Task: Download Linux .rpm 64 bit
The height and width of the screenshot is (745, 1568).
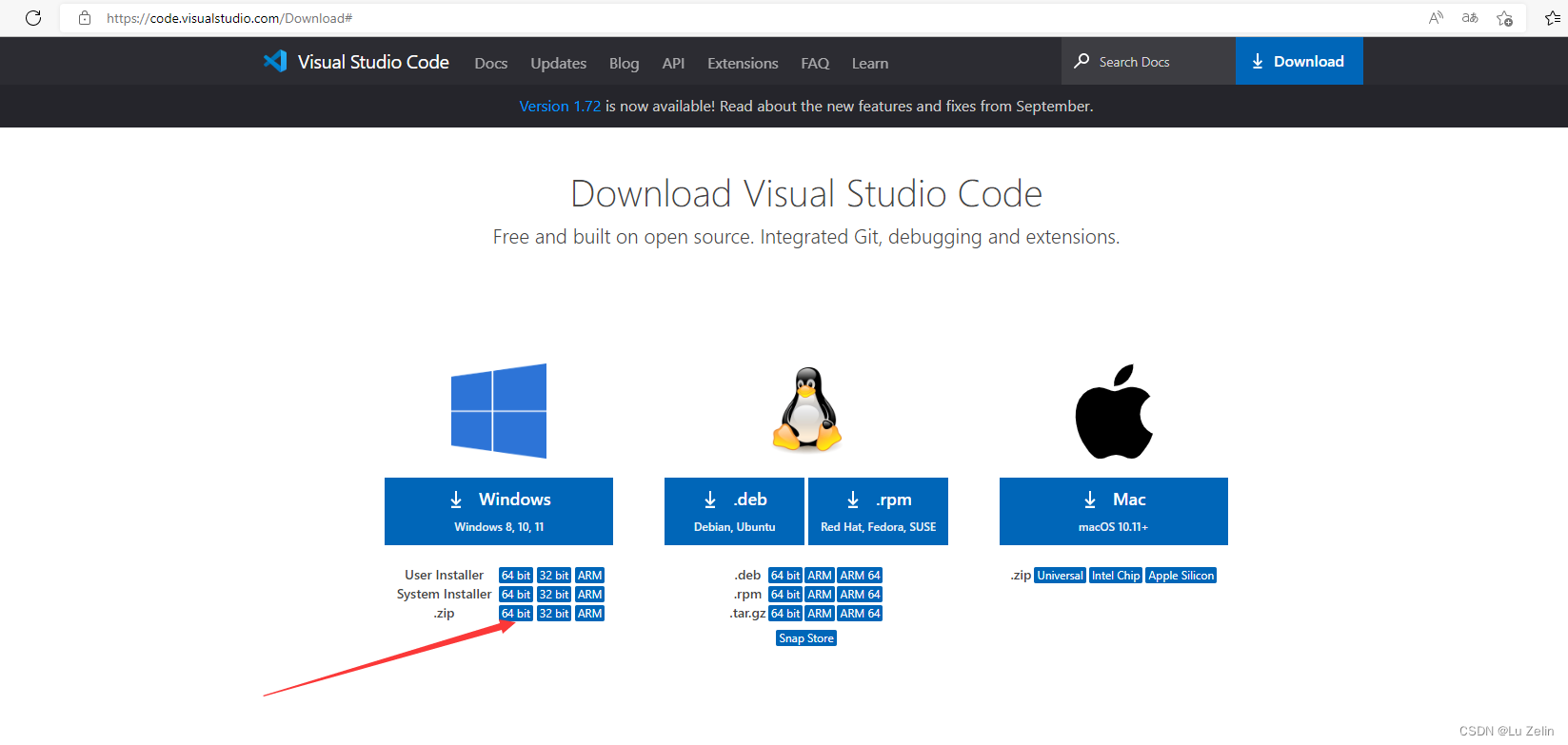Action: (x=785, y=595)
